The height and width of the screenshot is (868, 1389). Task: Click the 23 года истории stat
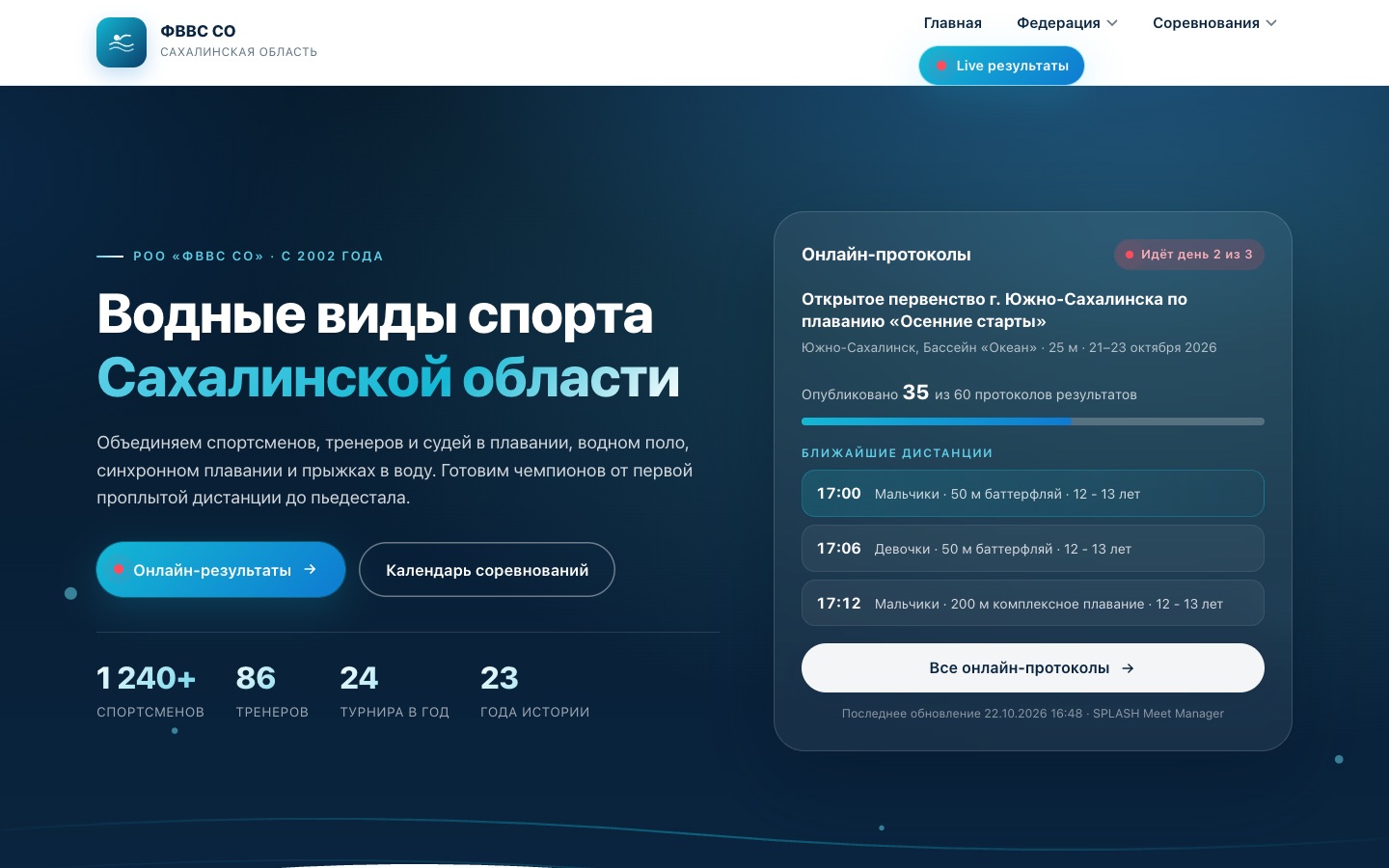(x=534, y=692)
